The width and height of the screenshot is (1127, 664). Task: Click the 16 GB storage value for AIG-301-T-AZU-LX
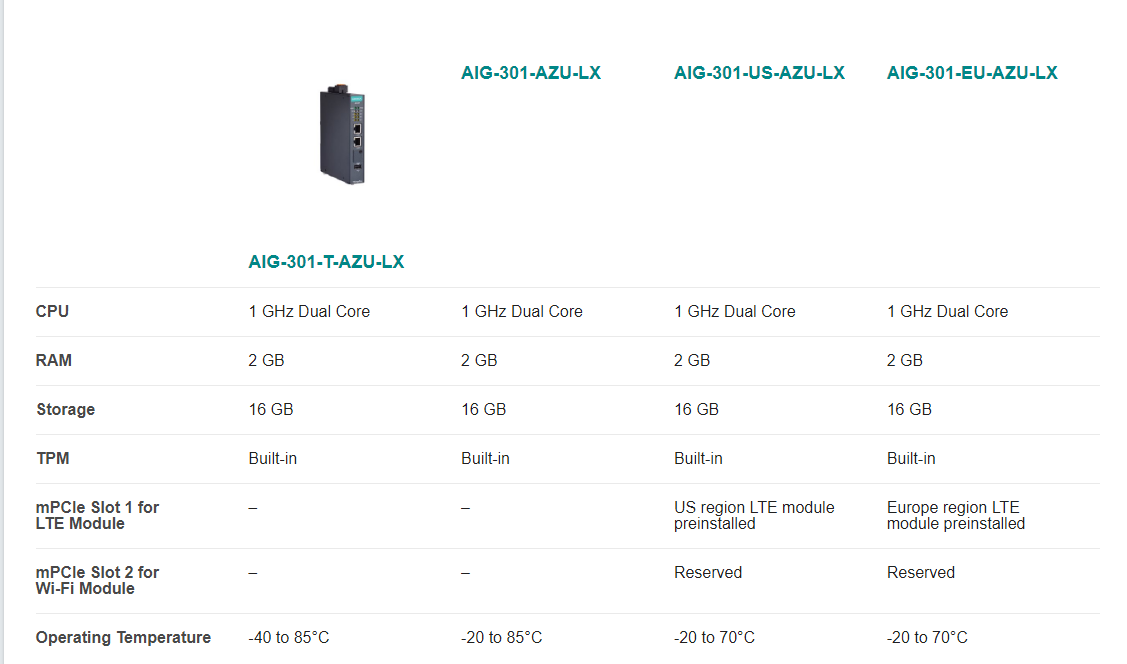point(271,409)
